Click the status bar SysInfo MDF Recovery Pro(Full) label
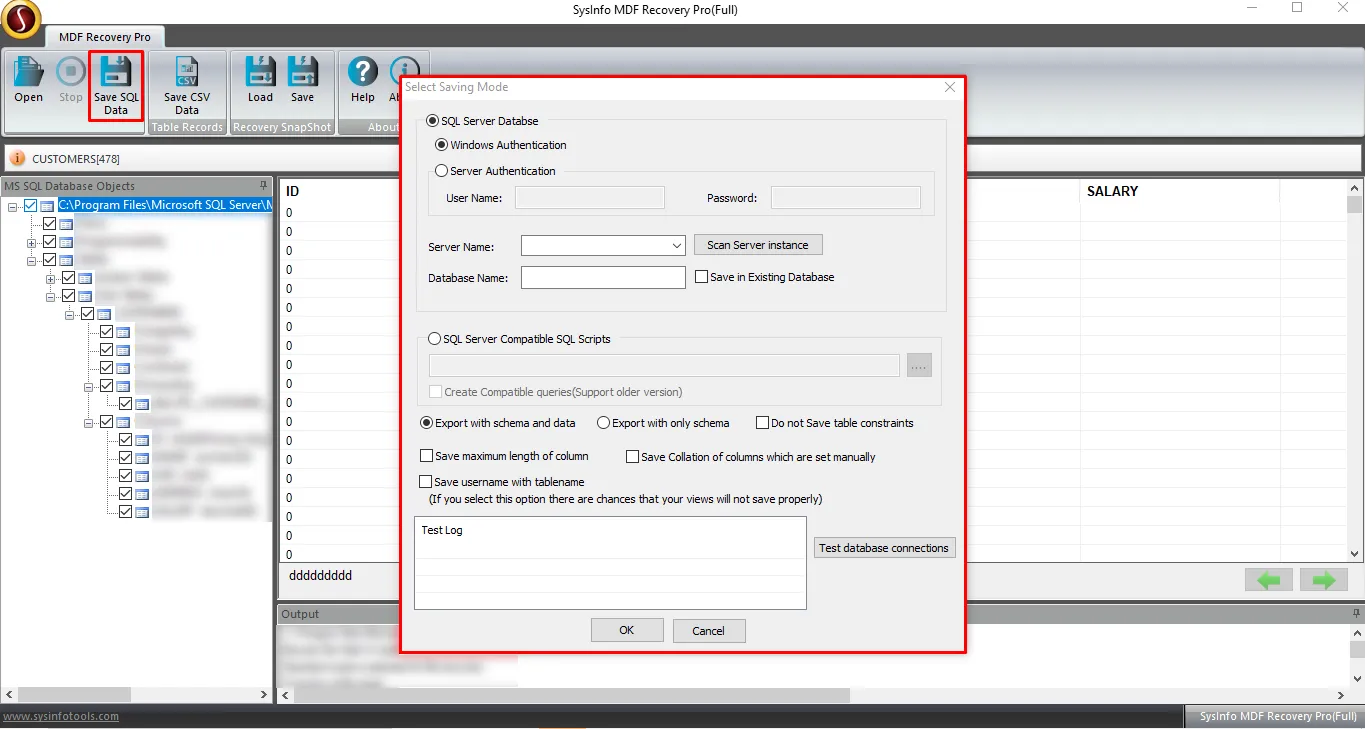The image size is (1365, 729). coord(1278,716)
